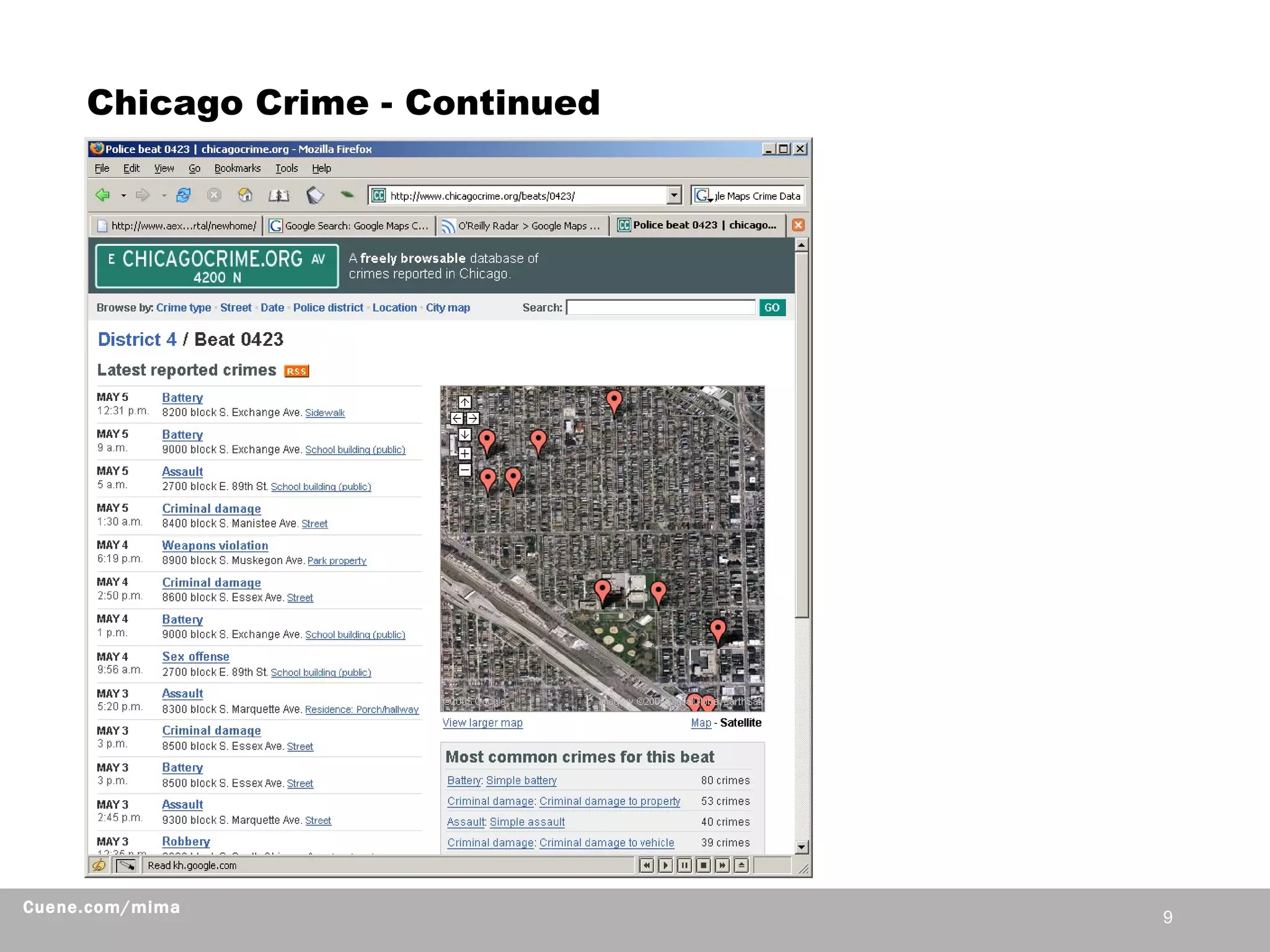Zoom in the map with the plus control
Image resolution: width=1270 pixels, height=952 pixels.
464,454
